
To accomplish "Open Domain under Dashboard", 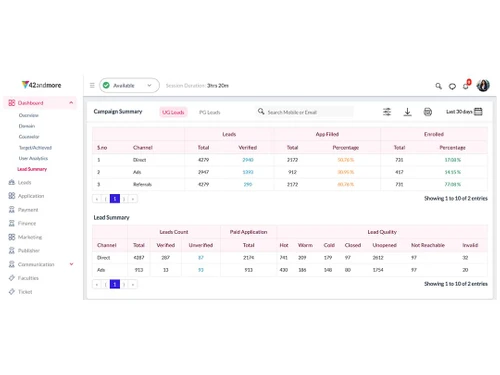I will point(27,126).
